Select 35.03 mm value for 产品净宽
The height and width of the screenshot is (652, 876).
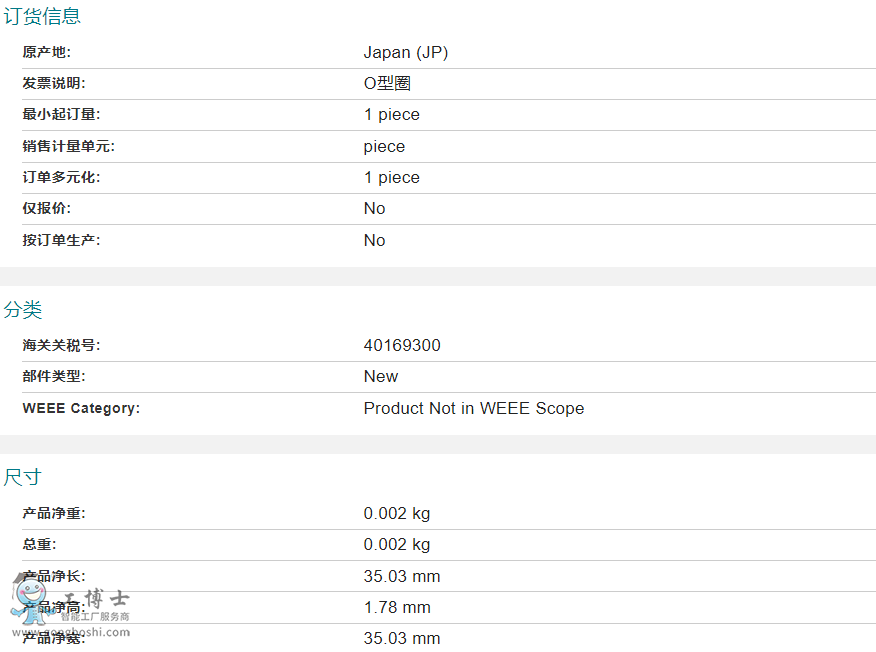[402, 639]
